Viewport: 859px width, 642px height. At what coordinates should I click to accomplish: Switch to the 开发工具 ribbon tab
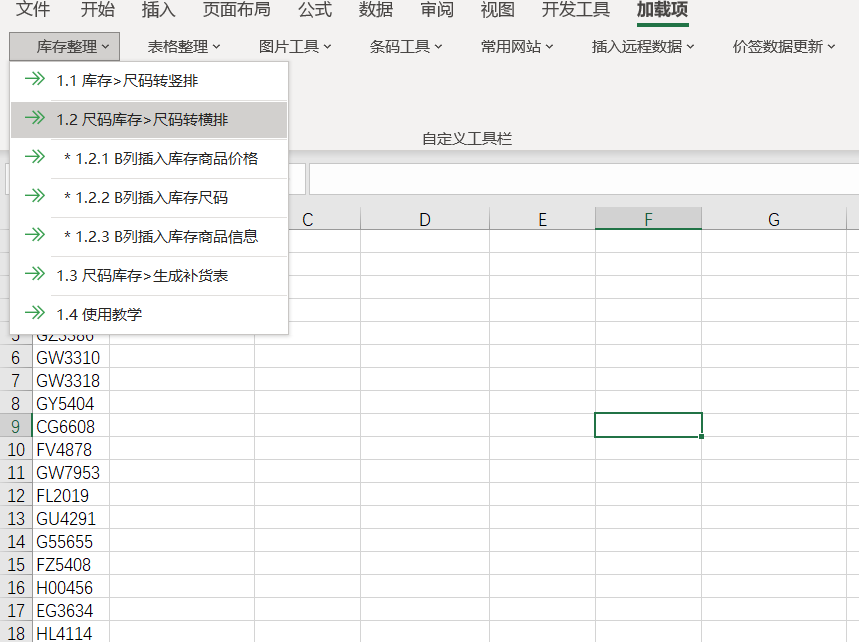[575, 9]
